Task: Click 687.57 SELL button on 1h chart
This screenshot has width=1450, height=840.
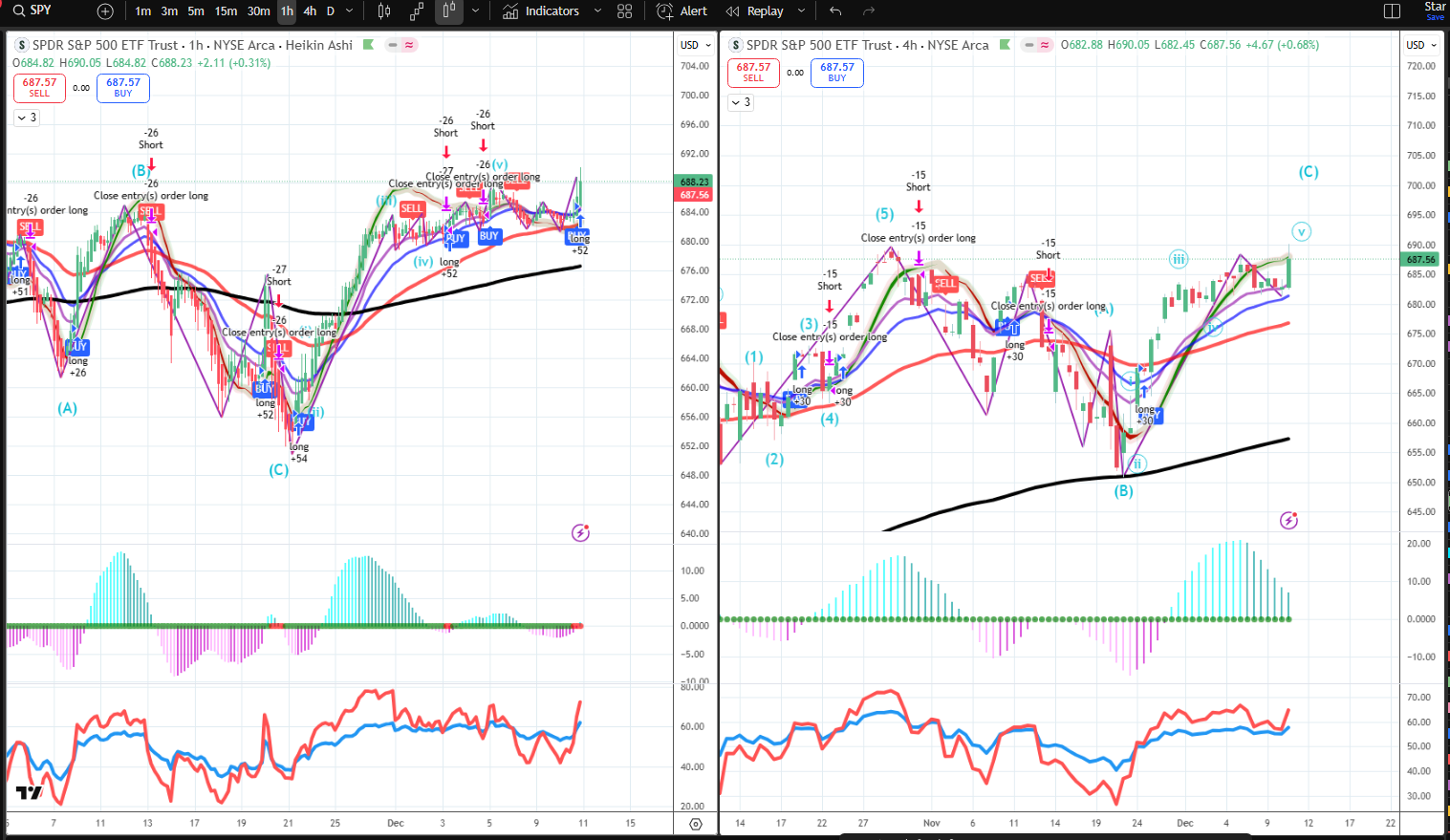Action: (39, 87)
